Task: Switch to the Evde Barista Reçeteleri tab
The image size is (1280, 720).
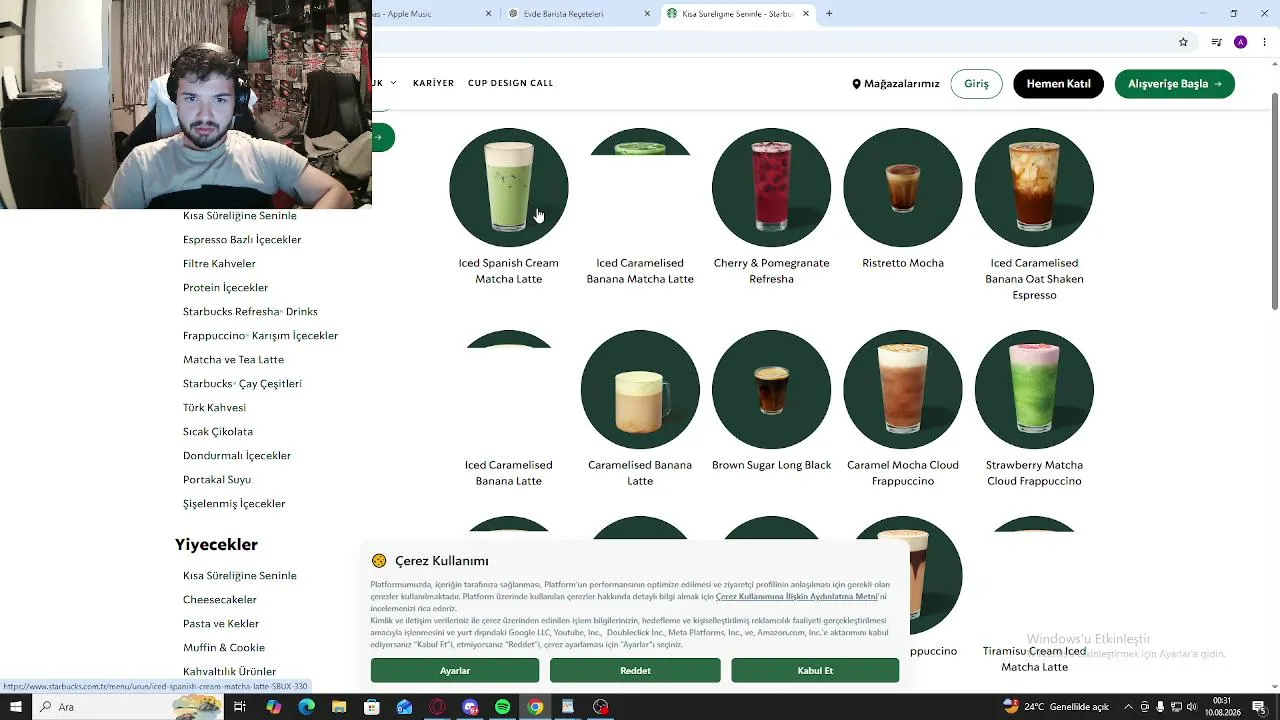Action: tap(580, 14)
